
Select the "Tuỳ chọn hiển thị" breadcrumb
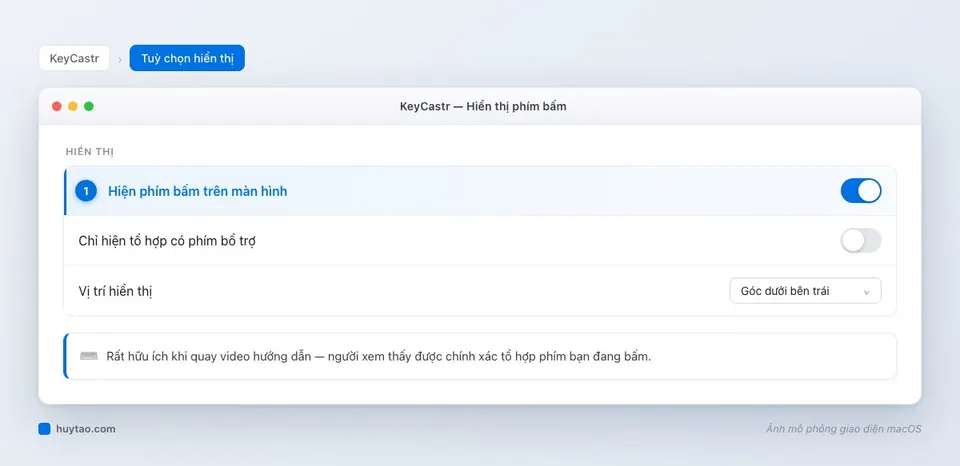point(187,58)
